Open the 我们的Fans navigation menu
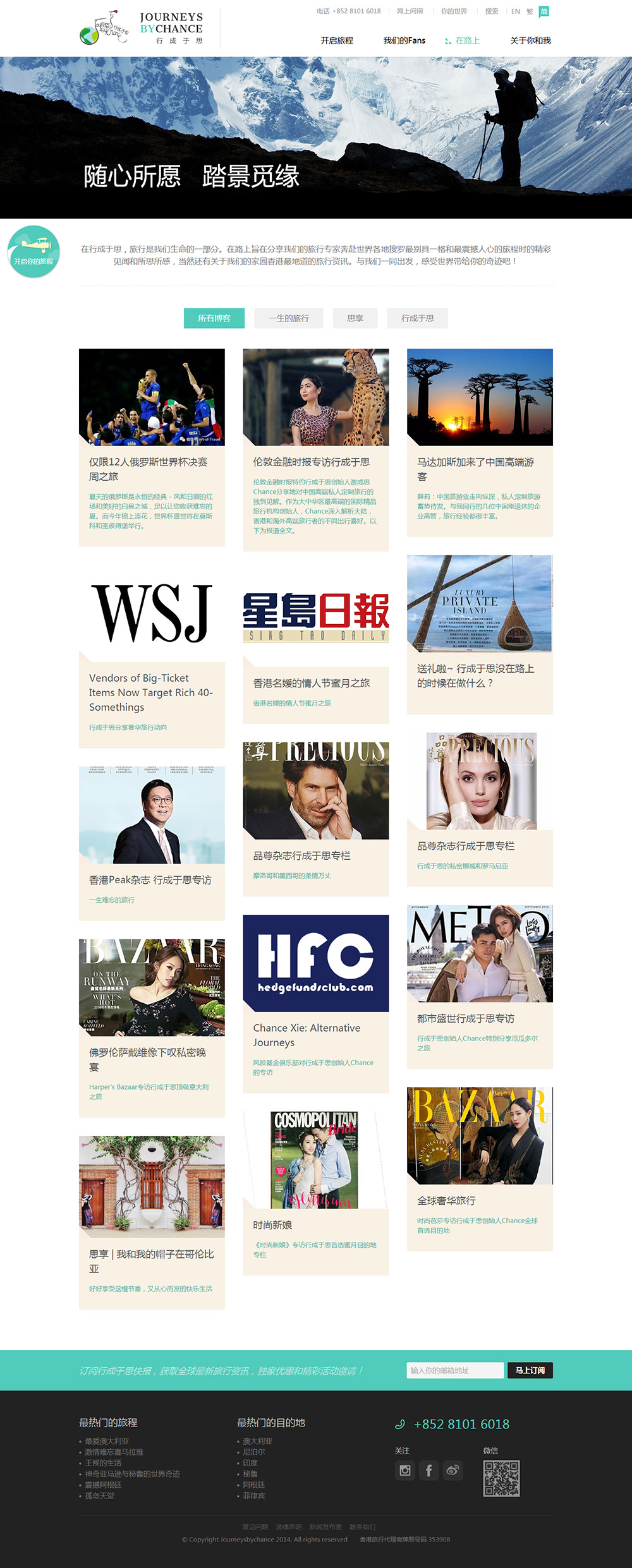 [x=404, y=40]
